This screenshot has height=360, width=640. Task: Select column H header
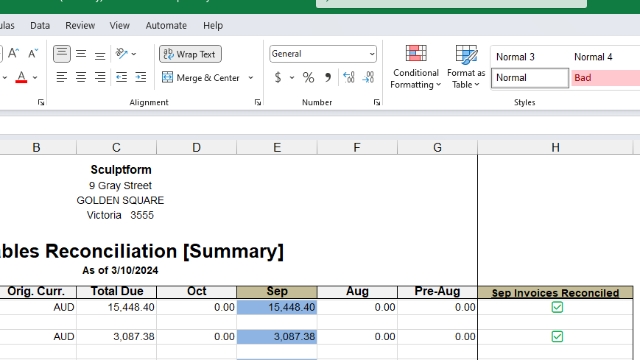[555, 147]
